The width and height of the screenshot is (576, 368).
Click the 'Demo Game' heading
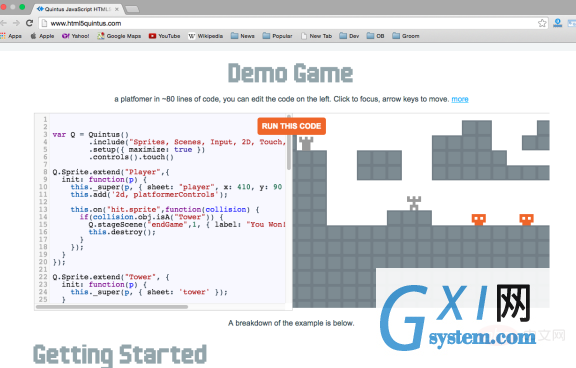290,73
